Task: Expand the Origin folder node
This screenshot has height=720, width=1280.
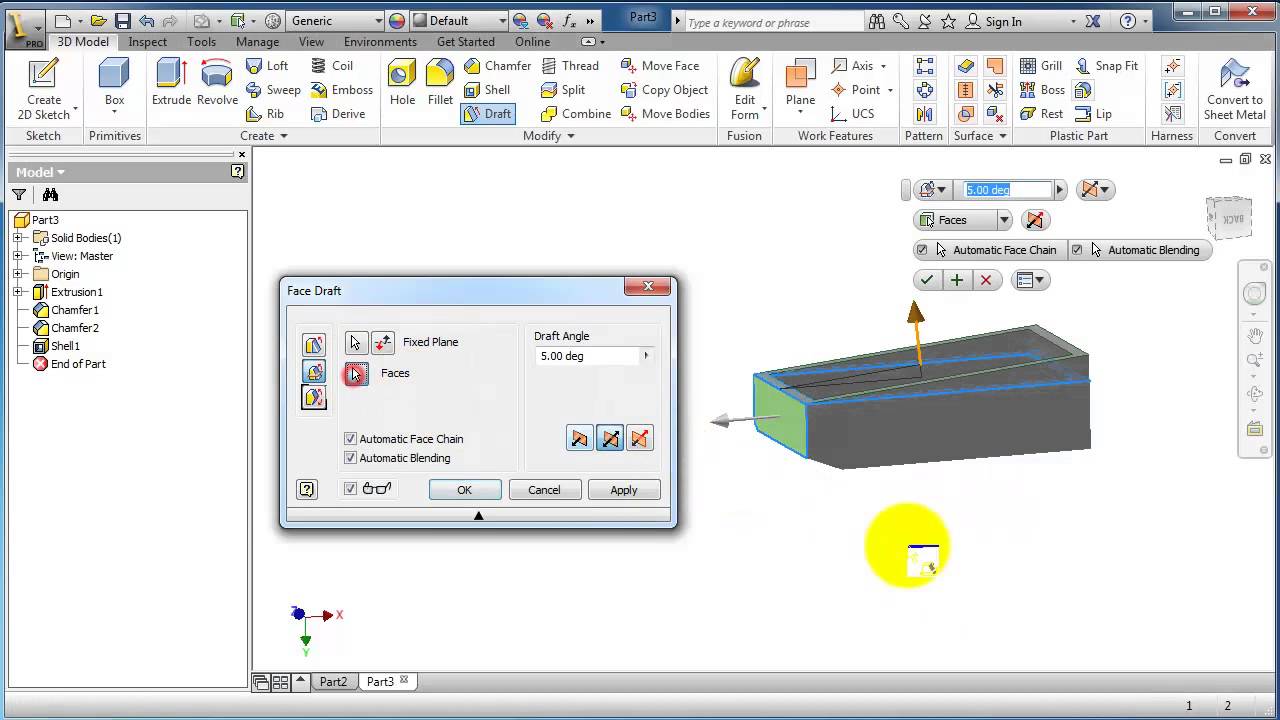Action: (x=17, y=274)
